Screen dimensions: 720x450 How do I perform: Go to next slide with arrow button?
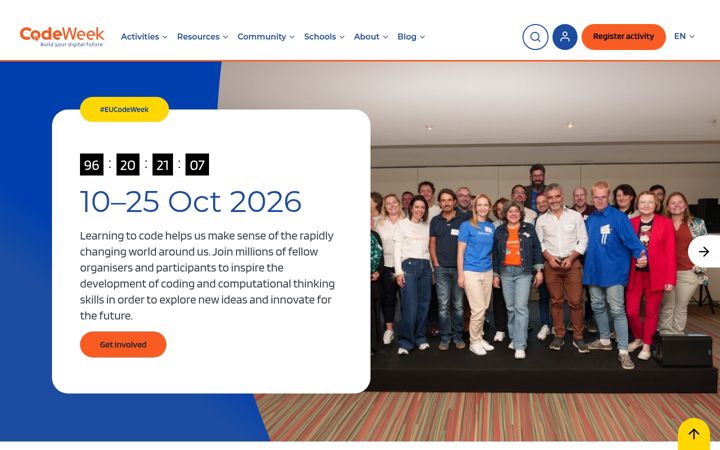click(704, 251)
